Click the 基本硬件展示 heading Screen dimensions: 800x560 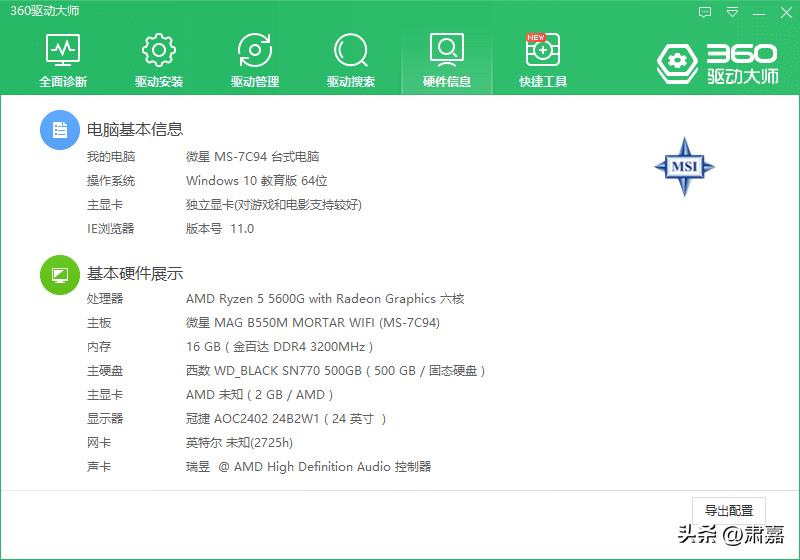pyautogui.click(x=135, y=274)
